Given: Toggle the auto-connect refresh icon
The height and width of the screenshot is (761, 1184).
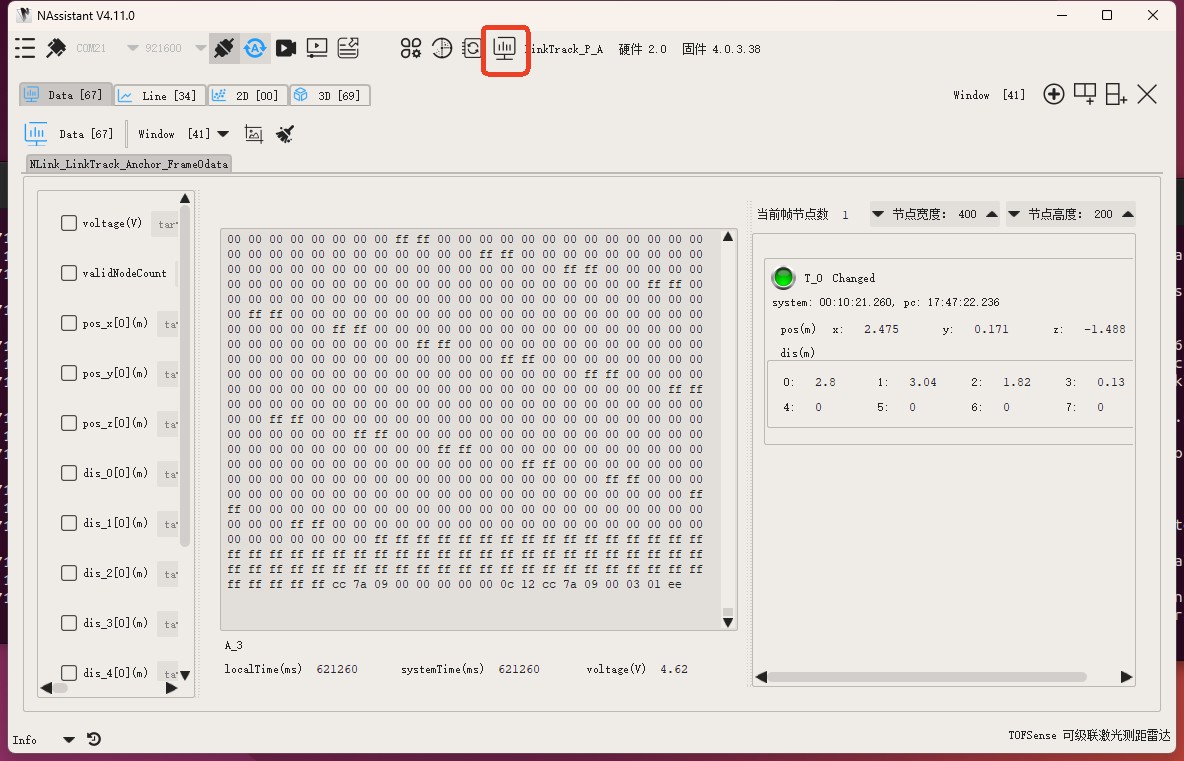Looking at the screenshot, I should 255,48.
